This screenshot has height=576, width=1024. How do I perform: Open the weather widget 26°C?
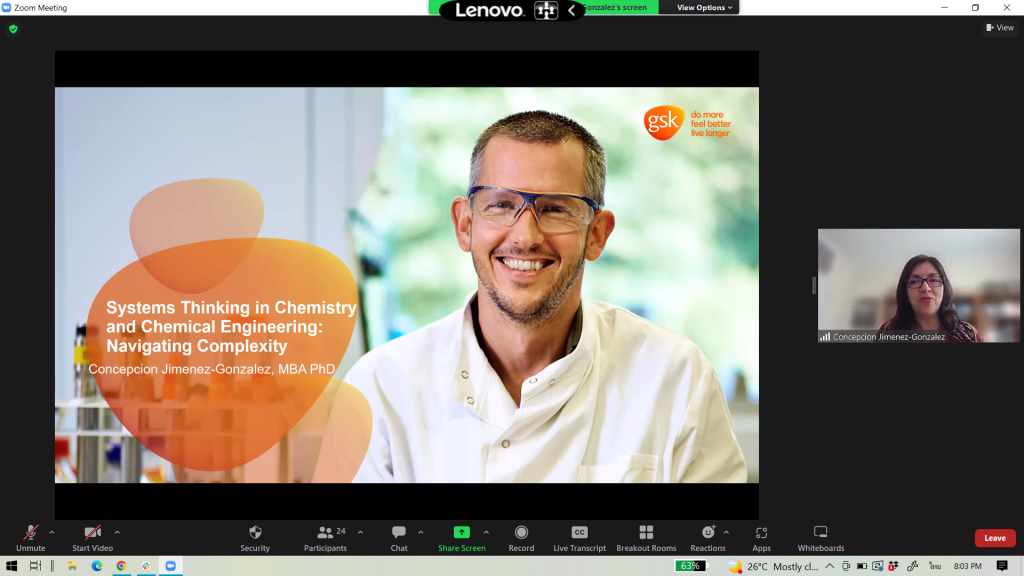(773, 566)
